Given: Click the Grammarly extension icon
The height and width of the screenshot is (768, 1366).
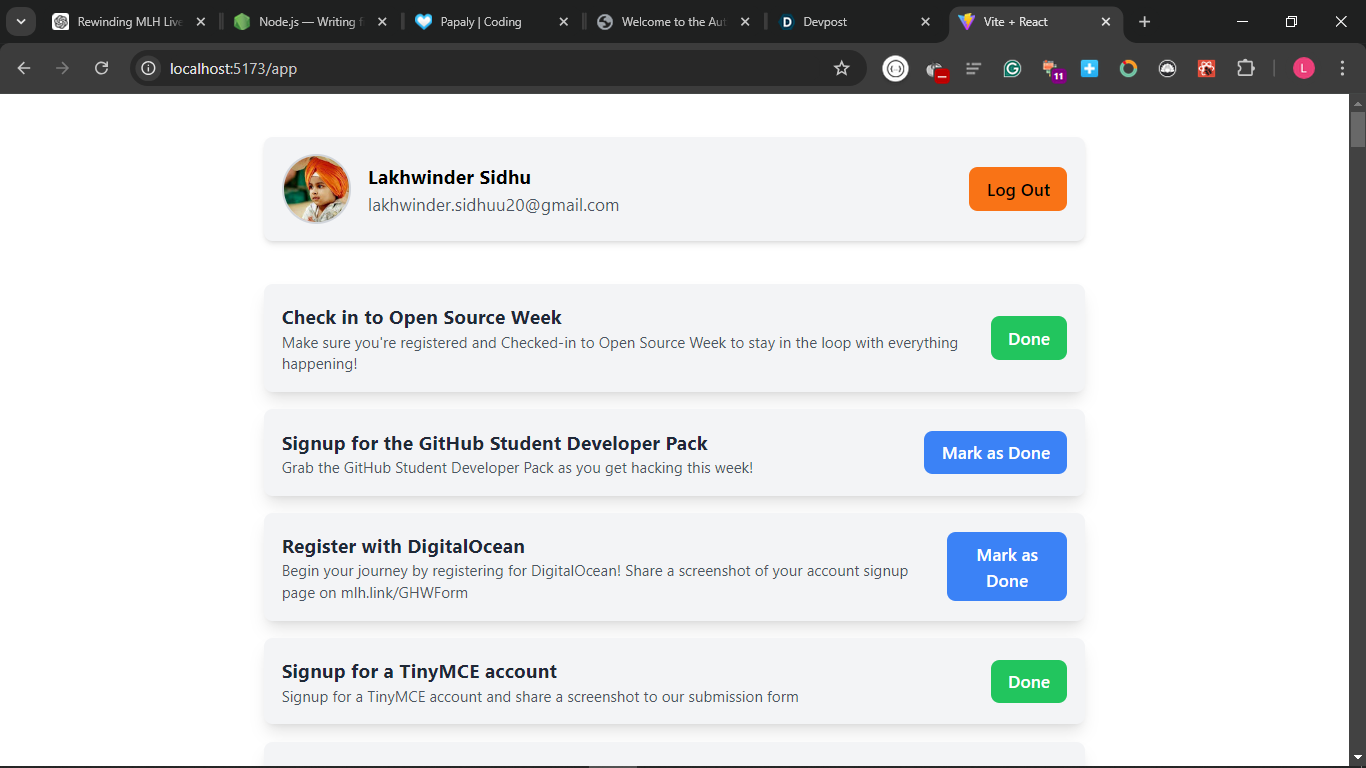Looking at the screenshot, I should (x=1012, y=68).
